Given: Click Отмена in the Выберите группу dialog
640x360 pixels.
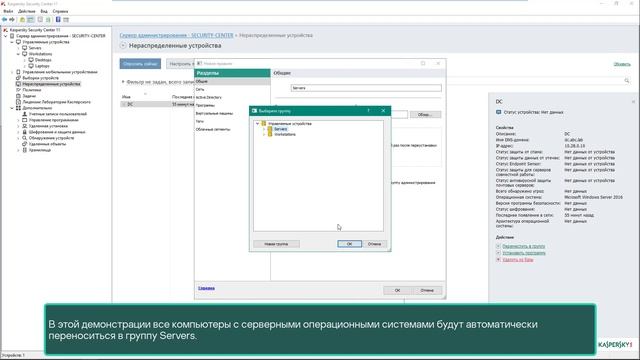Looking at the screenshot, I should tap(374, 244).
